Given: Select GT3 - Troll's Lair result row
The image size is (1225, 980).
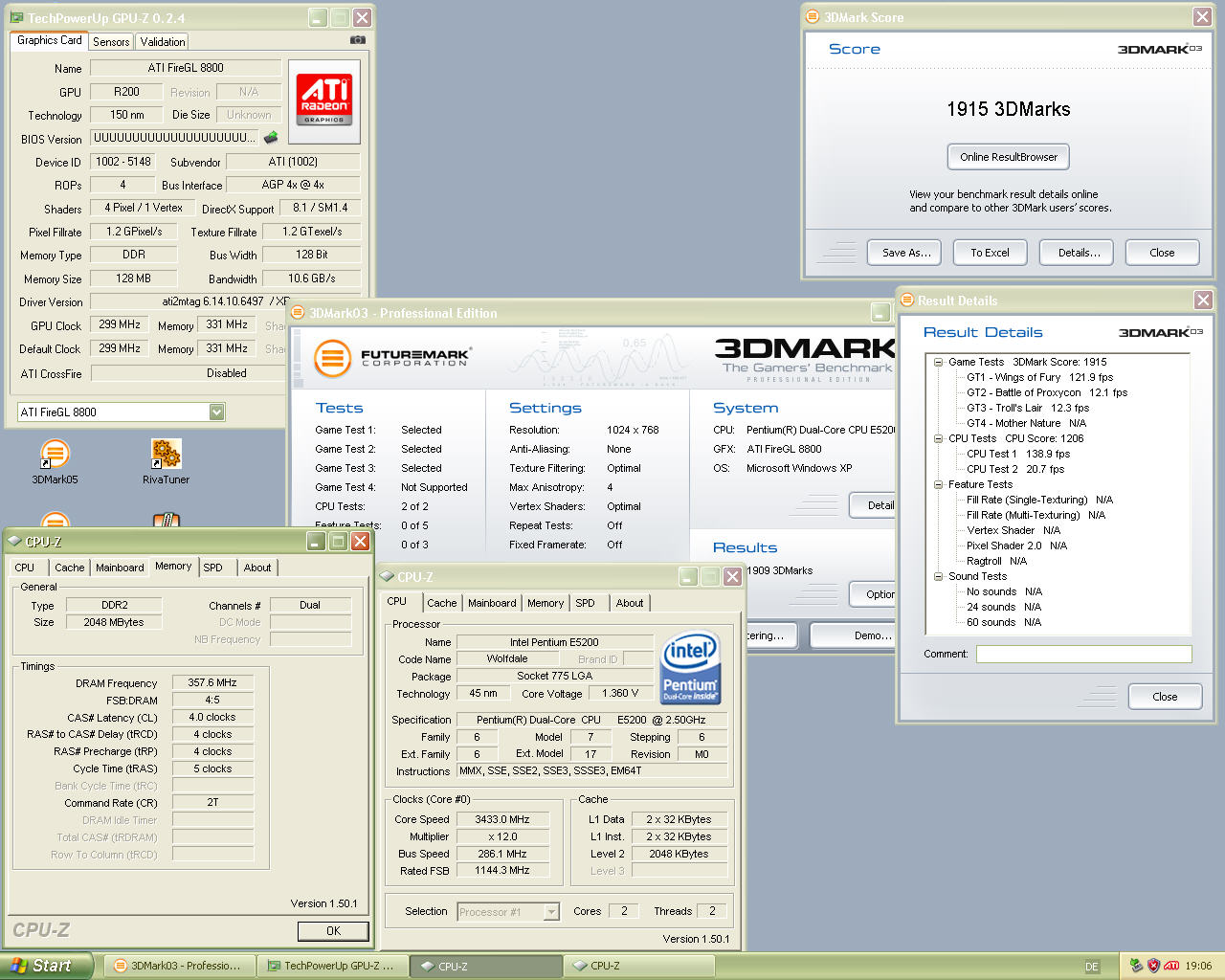Looking at the screenshot, I should pyautogui.click(x=1028, y=408).
